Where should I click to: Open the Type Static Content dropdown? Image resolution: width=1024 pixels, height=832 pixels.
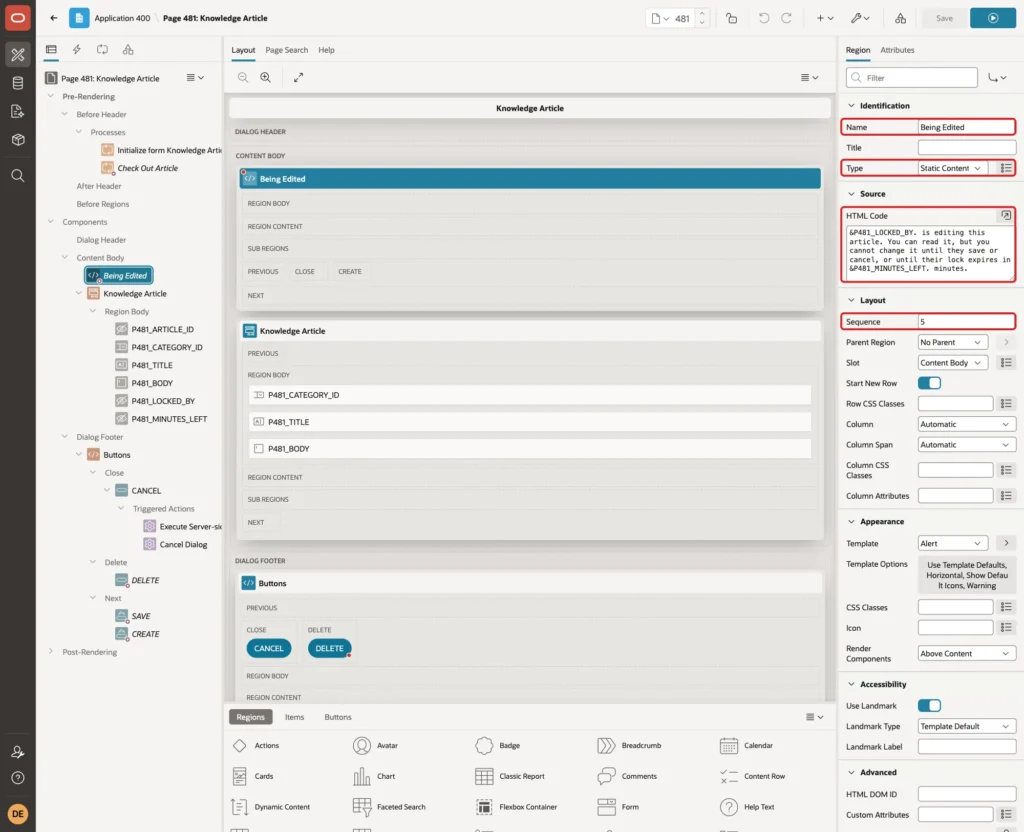(952, 168)
